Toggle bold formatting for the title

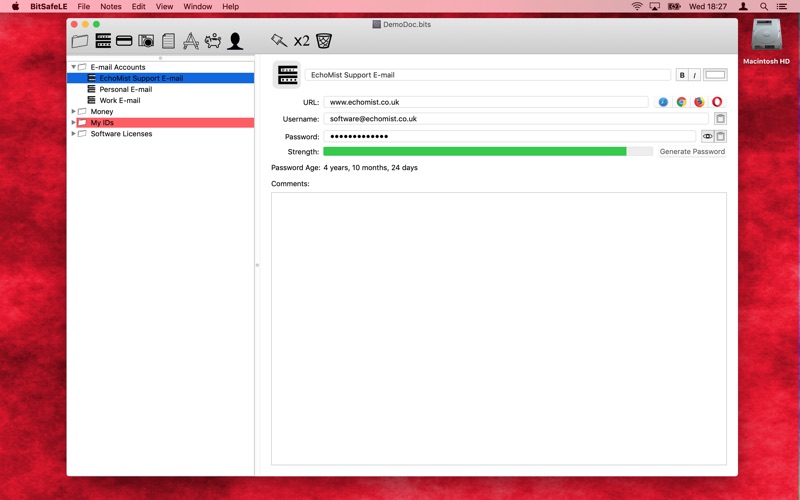point(682,75)
